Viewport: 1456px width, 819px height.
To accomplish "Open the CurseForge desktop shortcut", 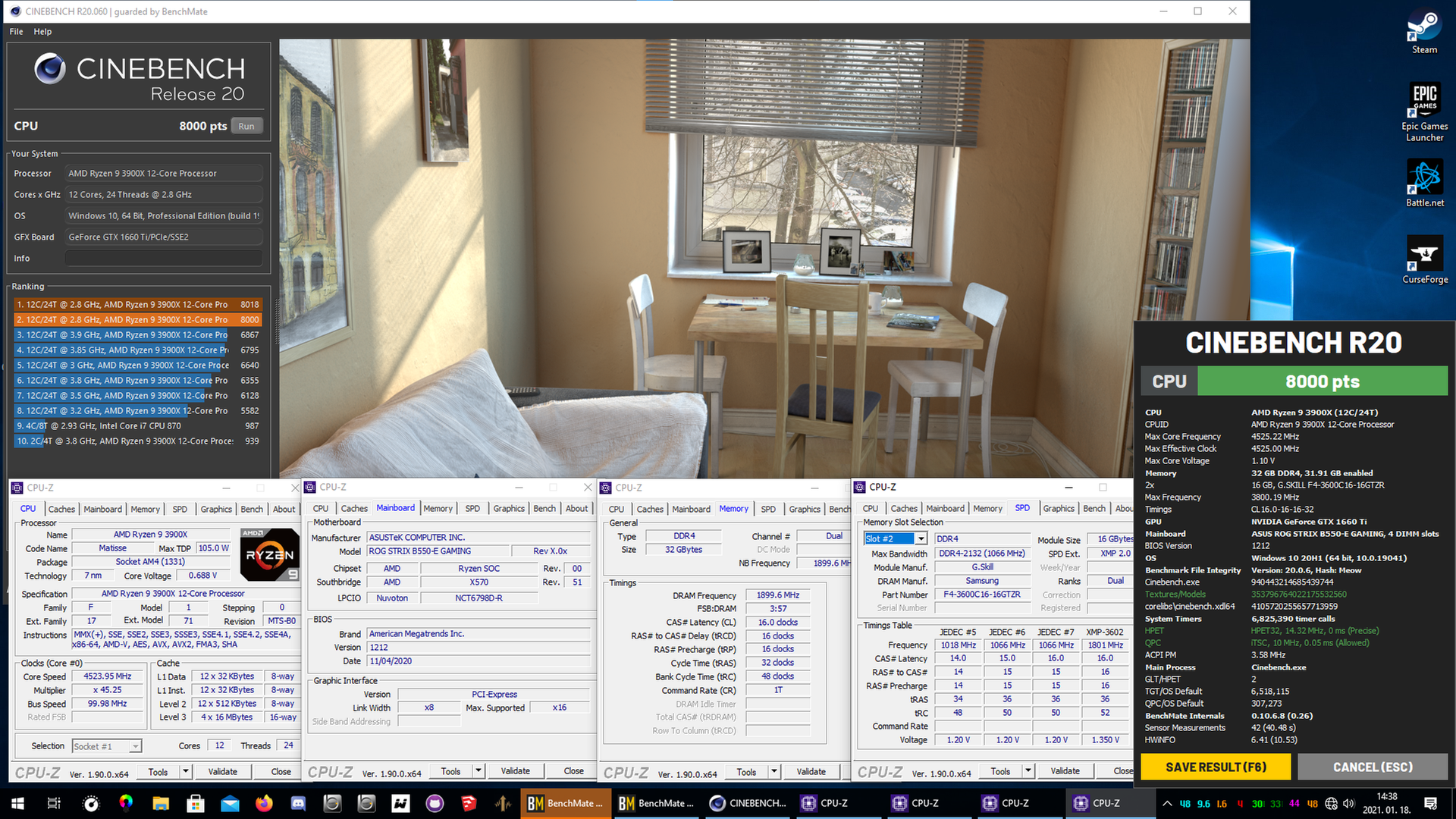I will [x=1424, y=259].
